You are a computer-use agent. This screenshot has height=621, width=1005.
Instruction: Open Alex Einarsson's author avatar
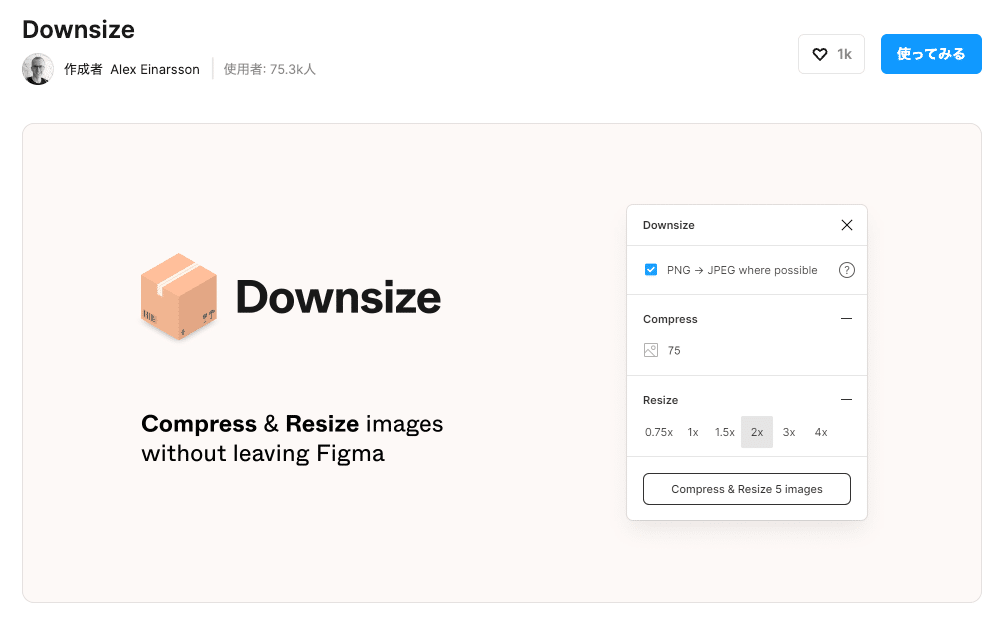point(38,69)
